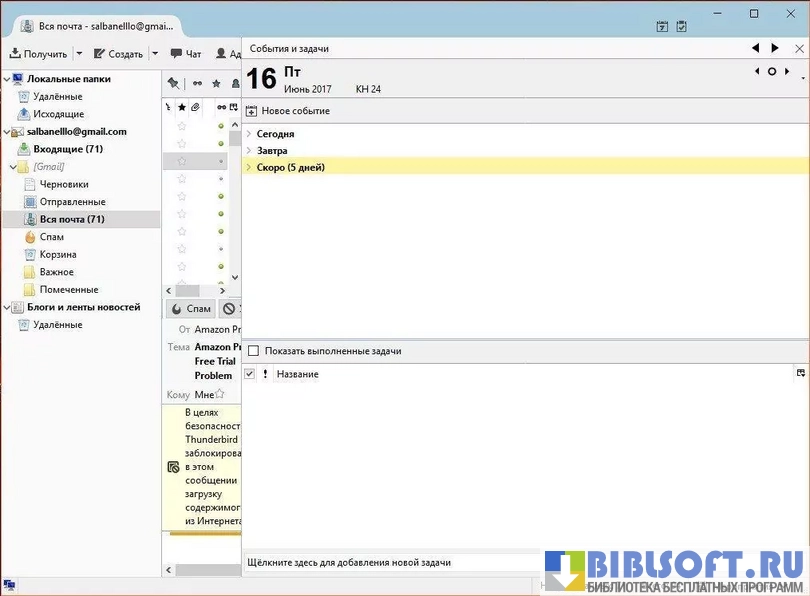Click the column picker icon in task list

800,373
